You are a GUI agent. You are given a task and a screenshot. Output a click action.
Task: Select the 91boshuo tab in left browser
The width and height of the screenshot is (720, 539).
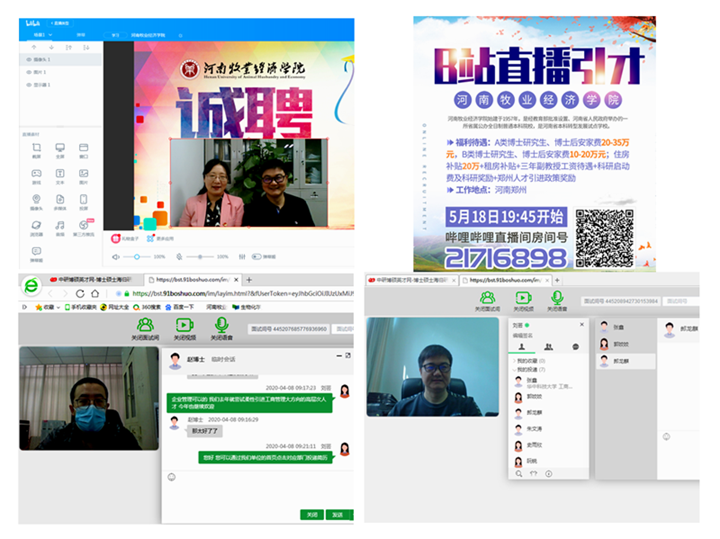coord(192,280)
